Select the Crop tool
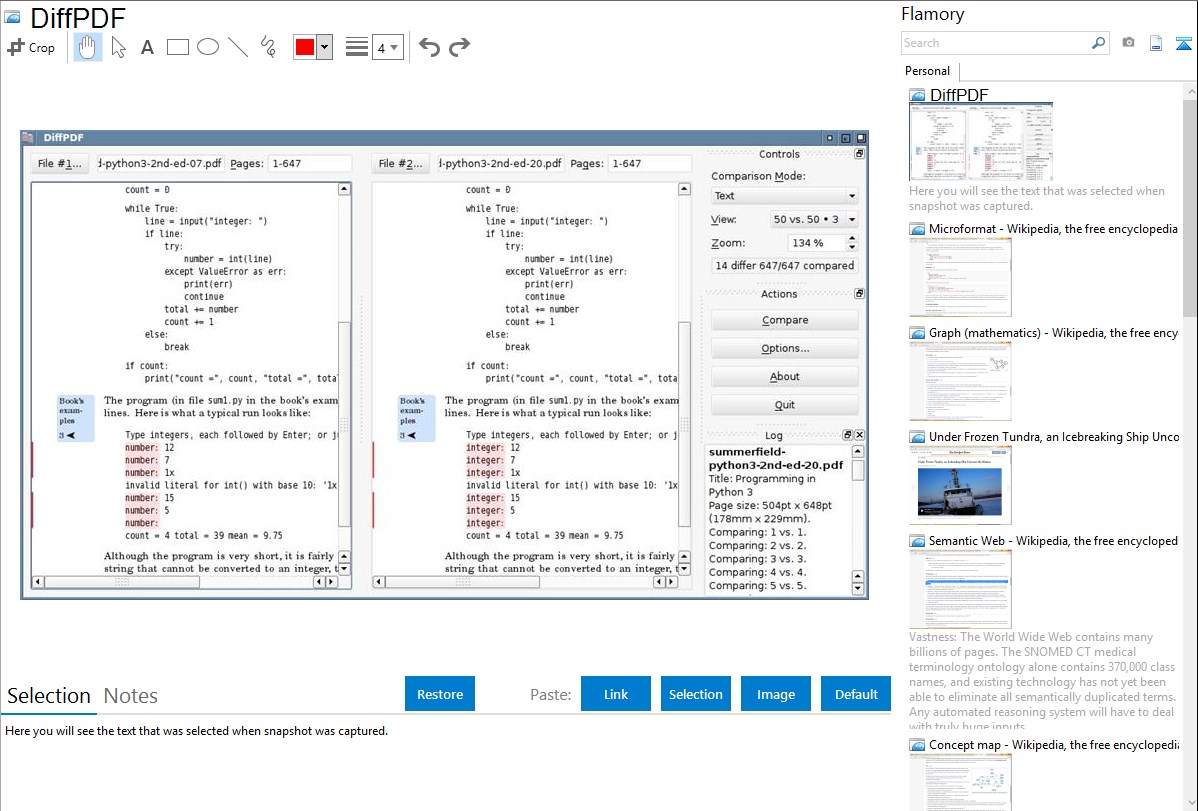The height and width of the screenshot is (811, 1198). (31, 47)
